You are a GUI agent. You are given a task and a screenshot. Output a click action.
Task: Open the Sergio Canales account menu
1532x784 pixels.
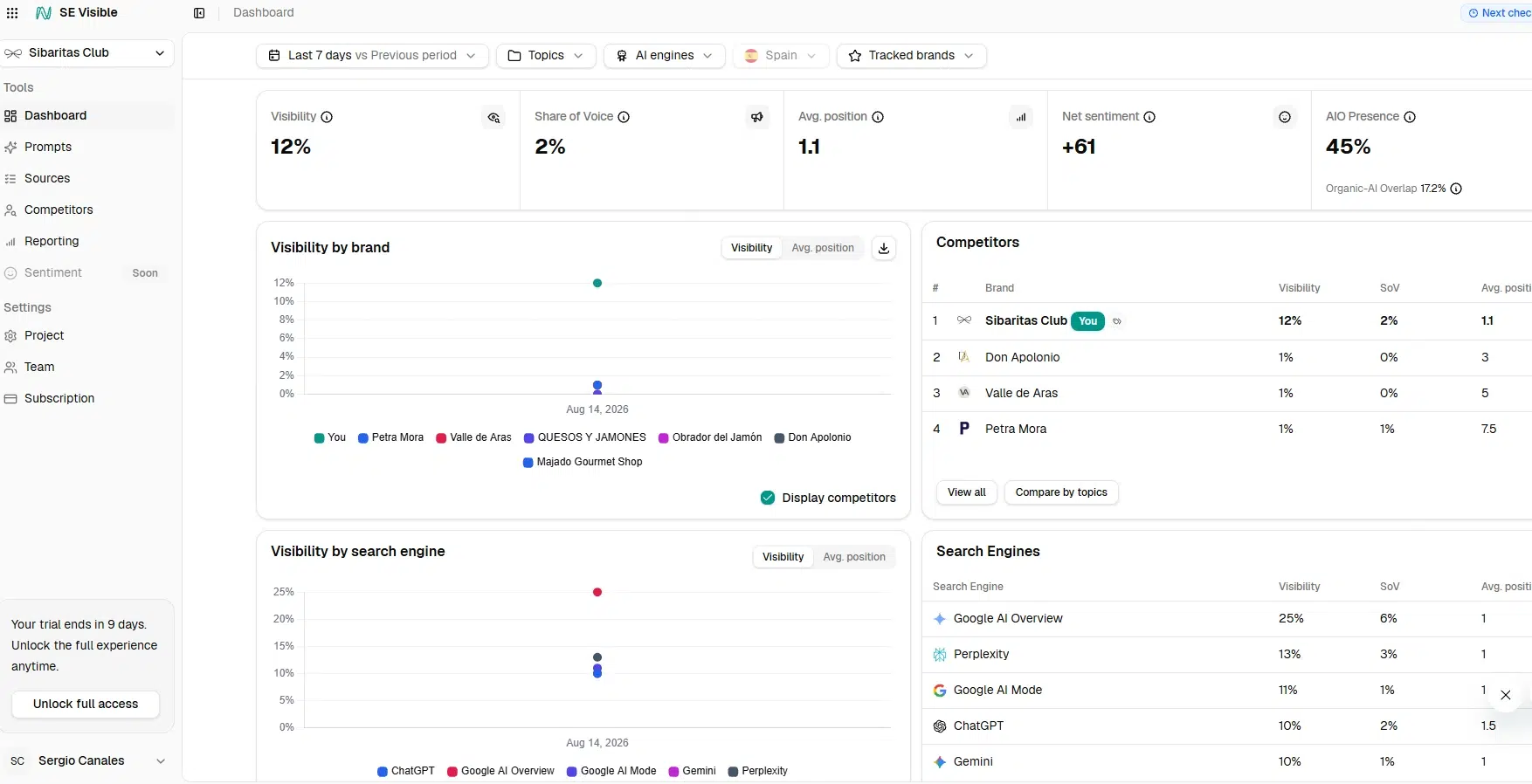[87, 761]
